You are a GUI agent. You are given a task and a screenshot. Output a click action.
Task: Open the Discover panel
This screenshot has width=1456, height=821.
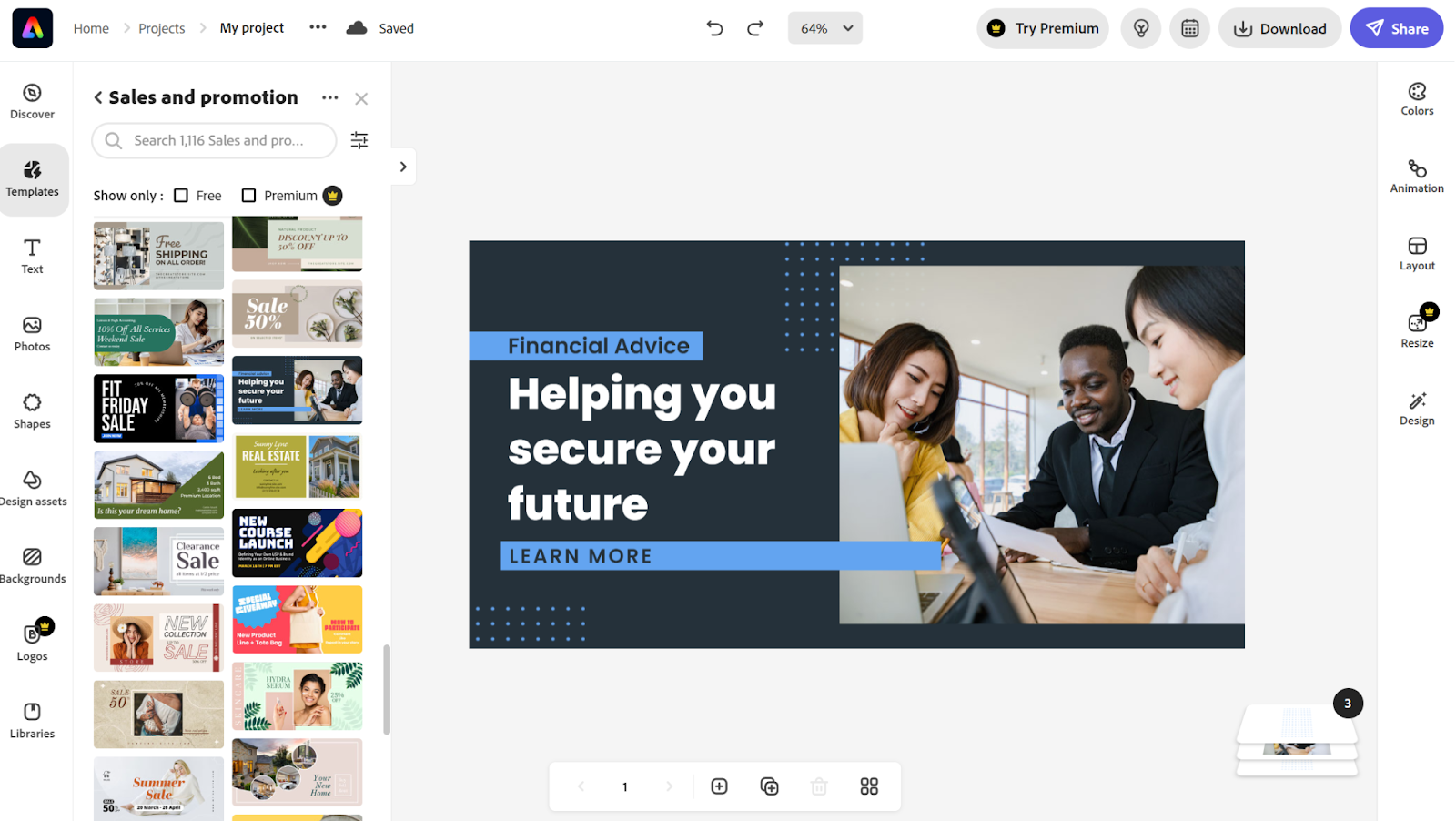click(33, 101)
